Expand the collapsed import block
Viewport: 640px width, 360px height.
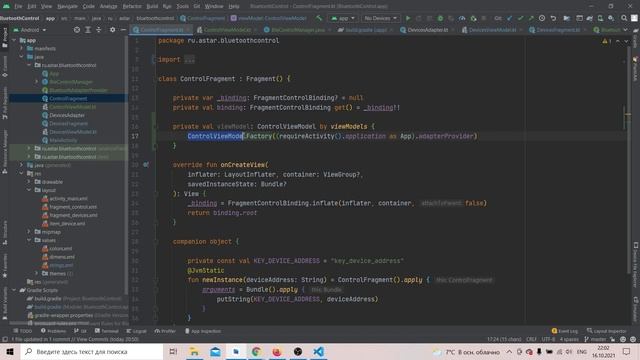(x=189, y=60)
